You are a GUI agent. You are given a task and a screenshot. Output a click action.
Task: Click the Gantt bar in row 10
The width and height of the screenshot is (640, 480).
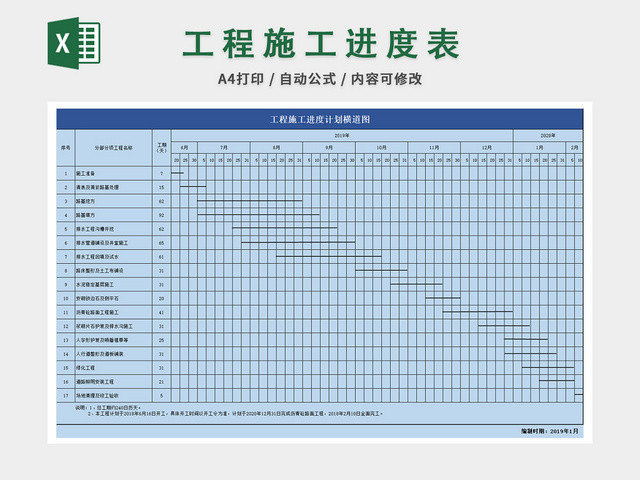point(443,298)
